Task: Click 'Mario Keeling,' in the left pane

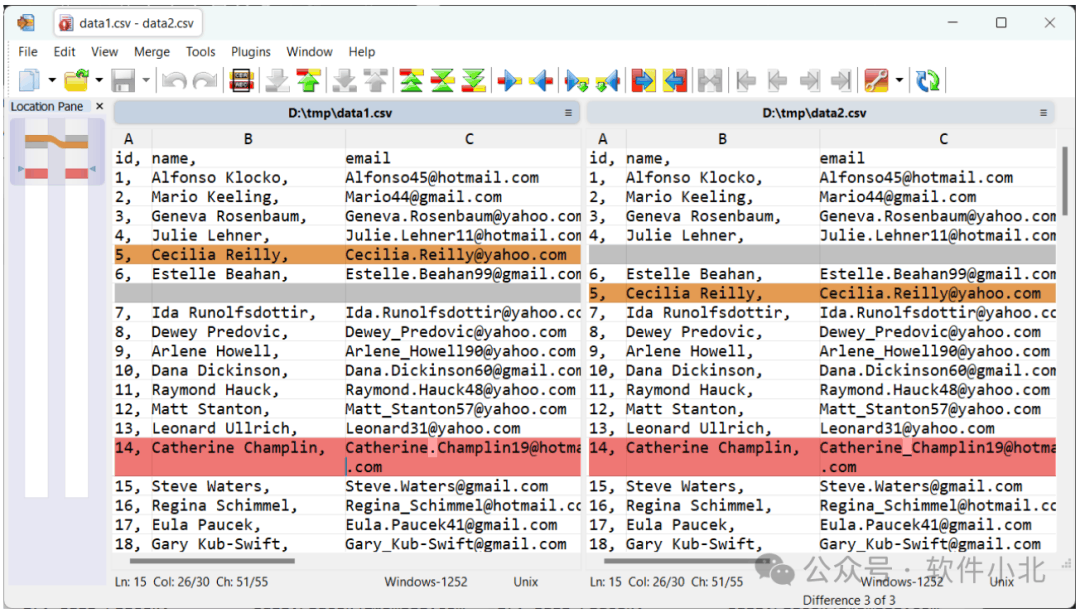Action: (216, 197)
